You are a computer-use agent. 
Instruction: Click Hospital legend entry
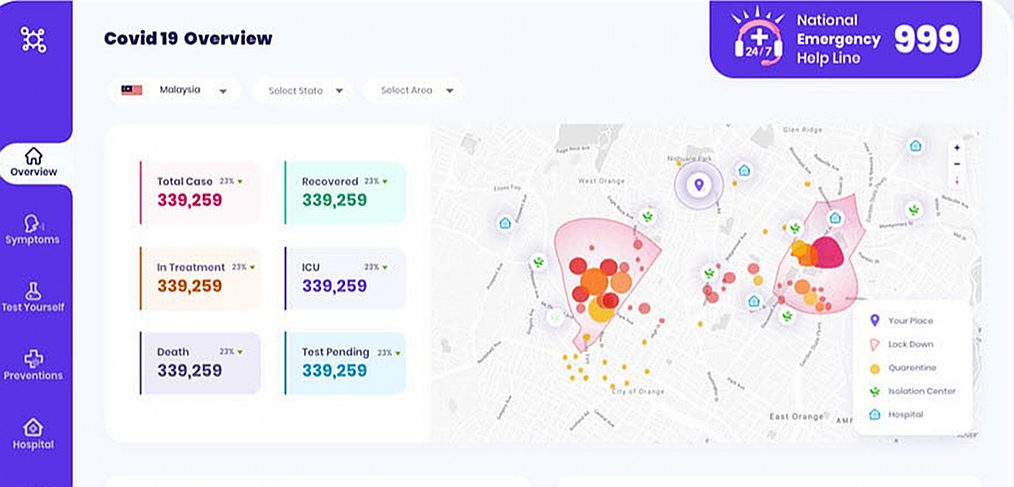coord(896,415)
